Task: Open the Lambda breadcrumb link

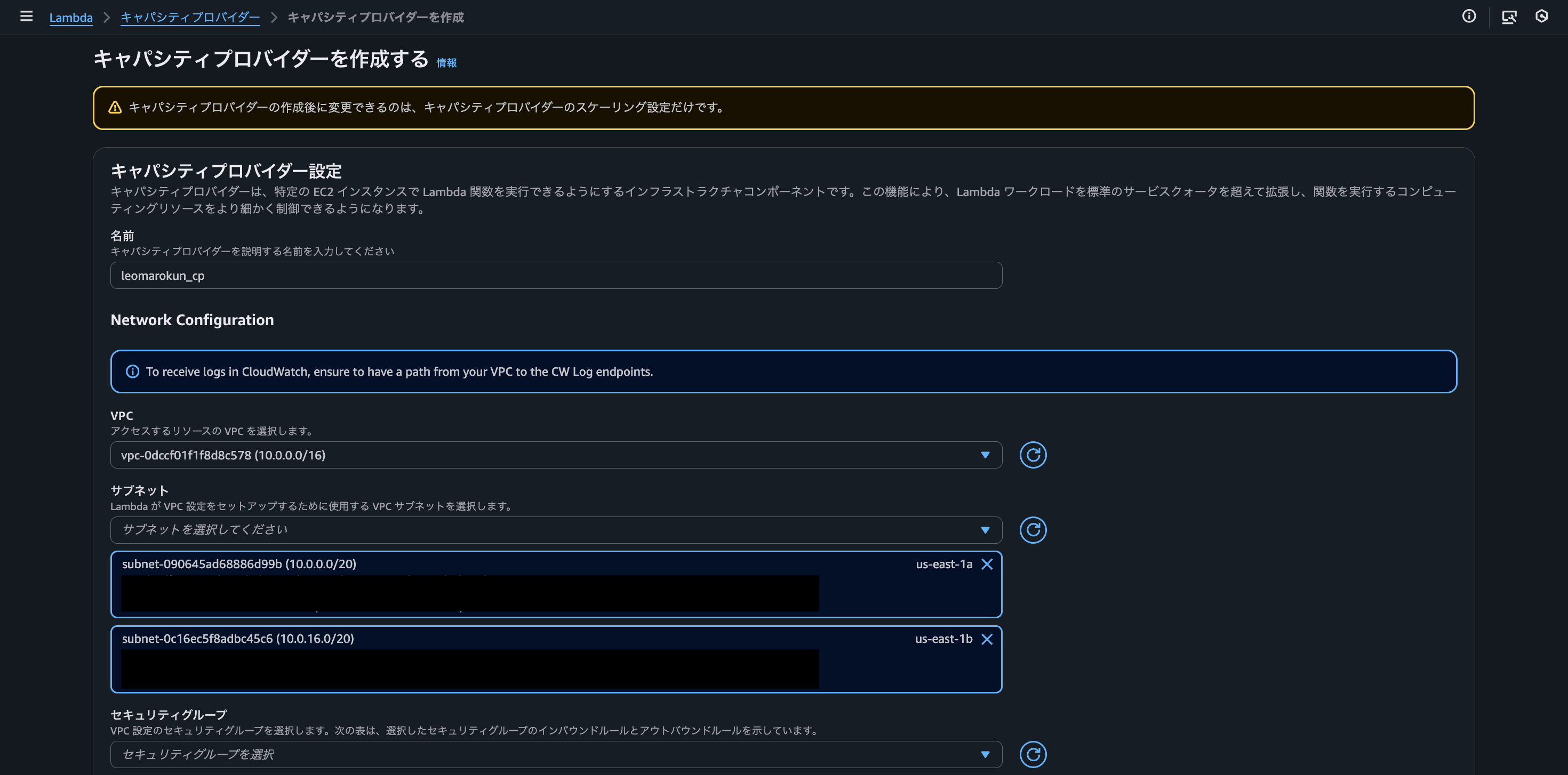Action: pos(71,18)
